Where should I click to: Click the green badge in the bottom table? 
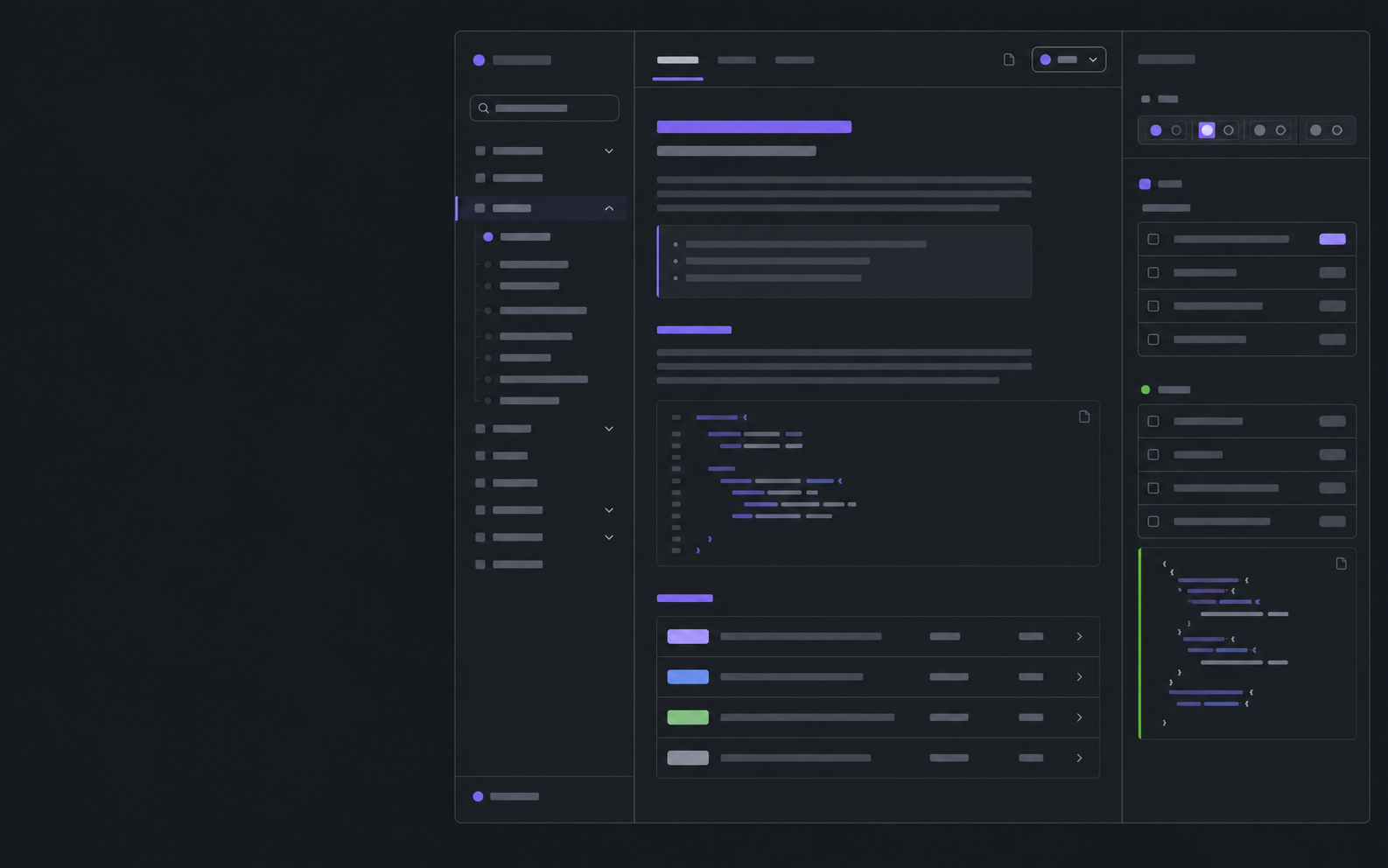(688, 717)
